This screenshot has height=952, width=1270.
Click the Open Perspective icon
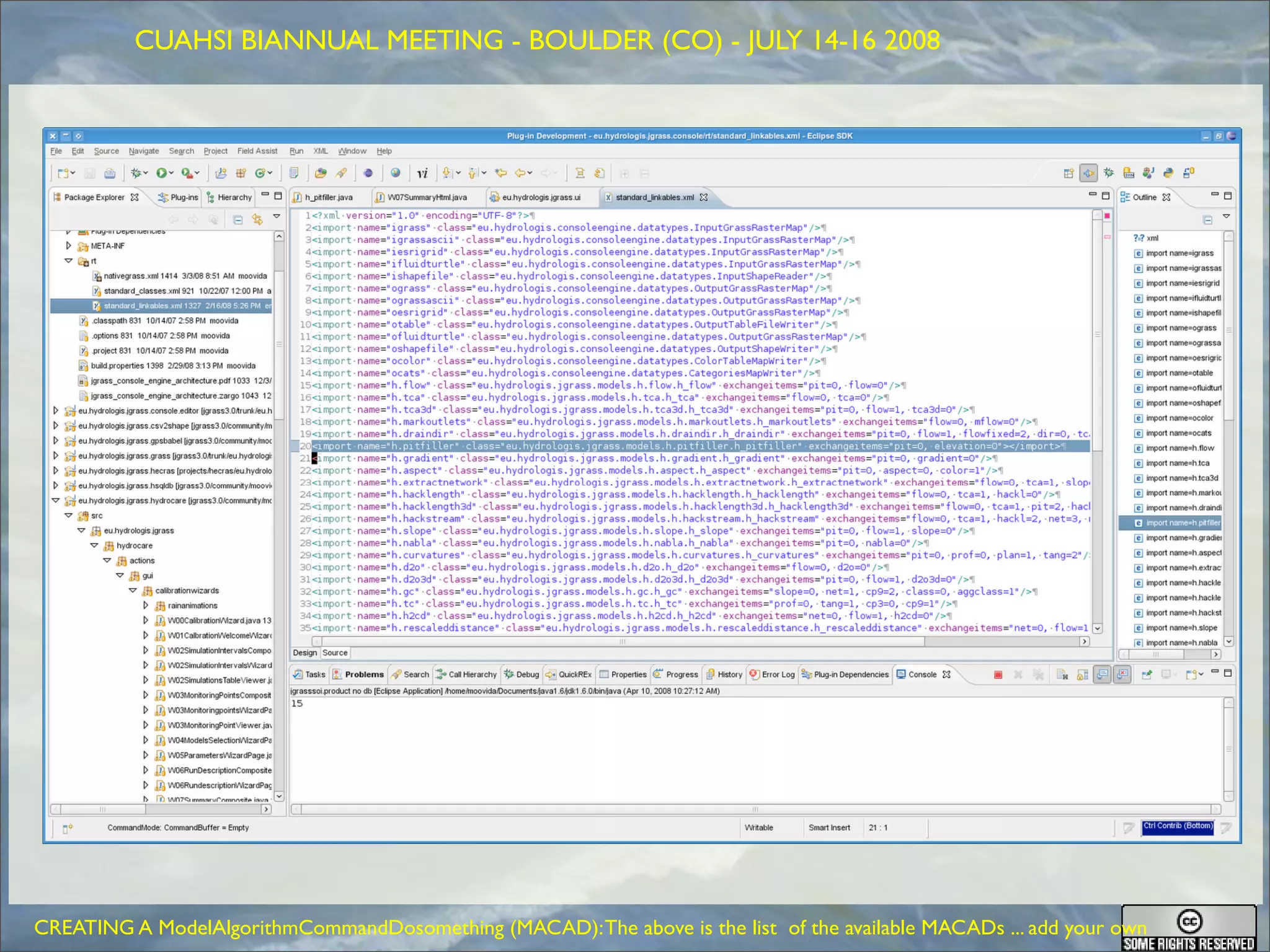pyautogui.click(x=1068, y=173)
